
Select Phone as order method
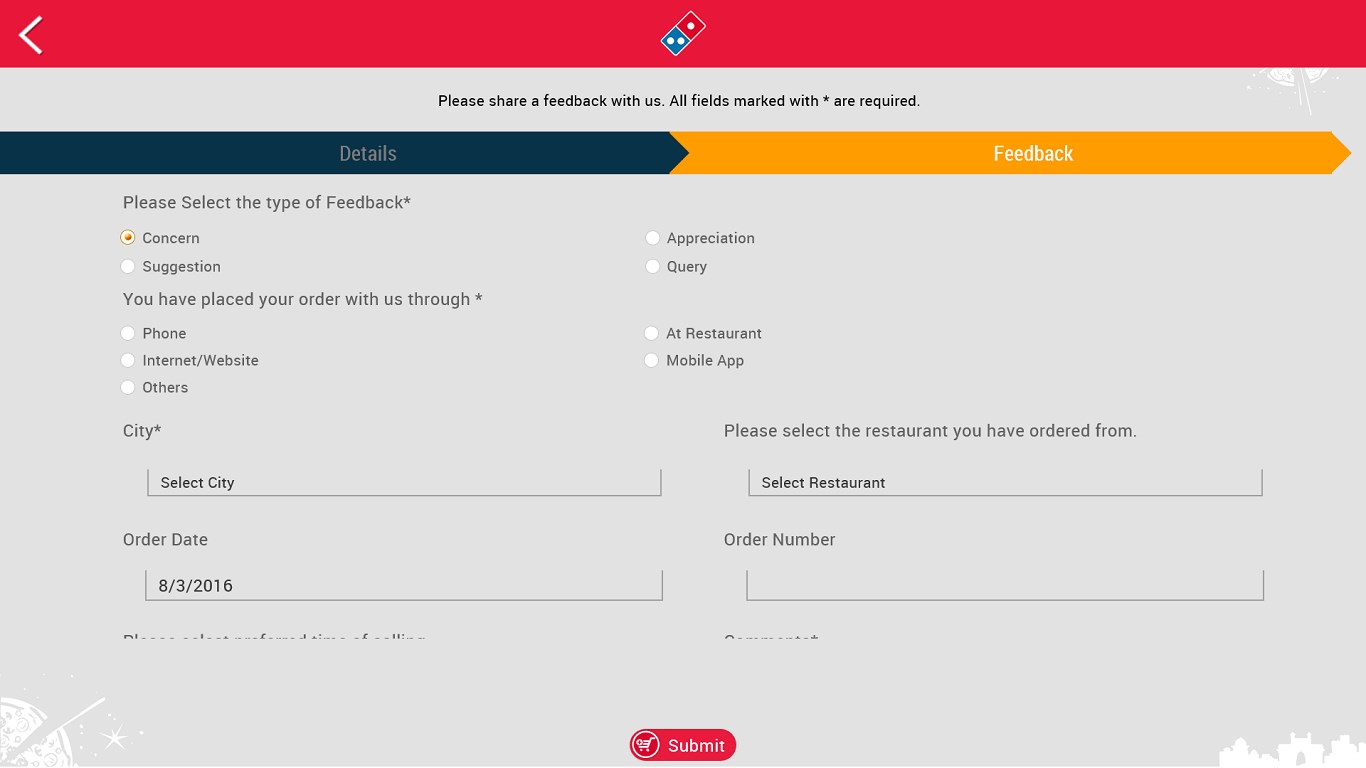[128, 334]
